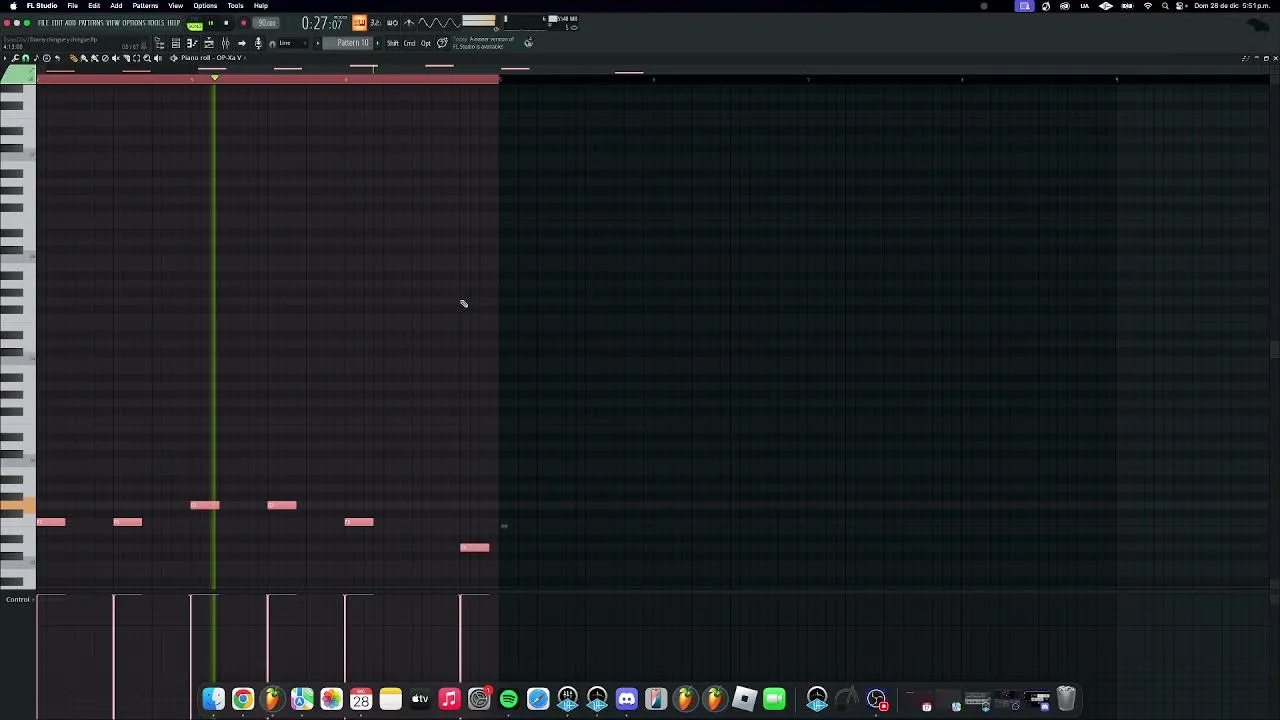Open the piano roll wrench tools icon
This screenshot has width=1280, height=720.
tap(15, 58)
